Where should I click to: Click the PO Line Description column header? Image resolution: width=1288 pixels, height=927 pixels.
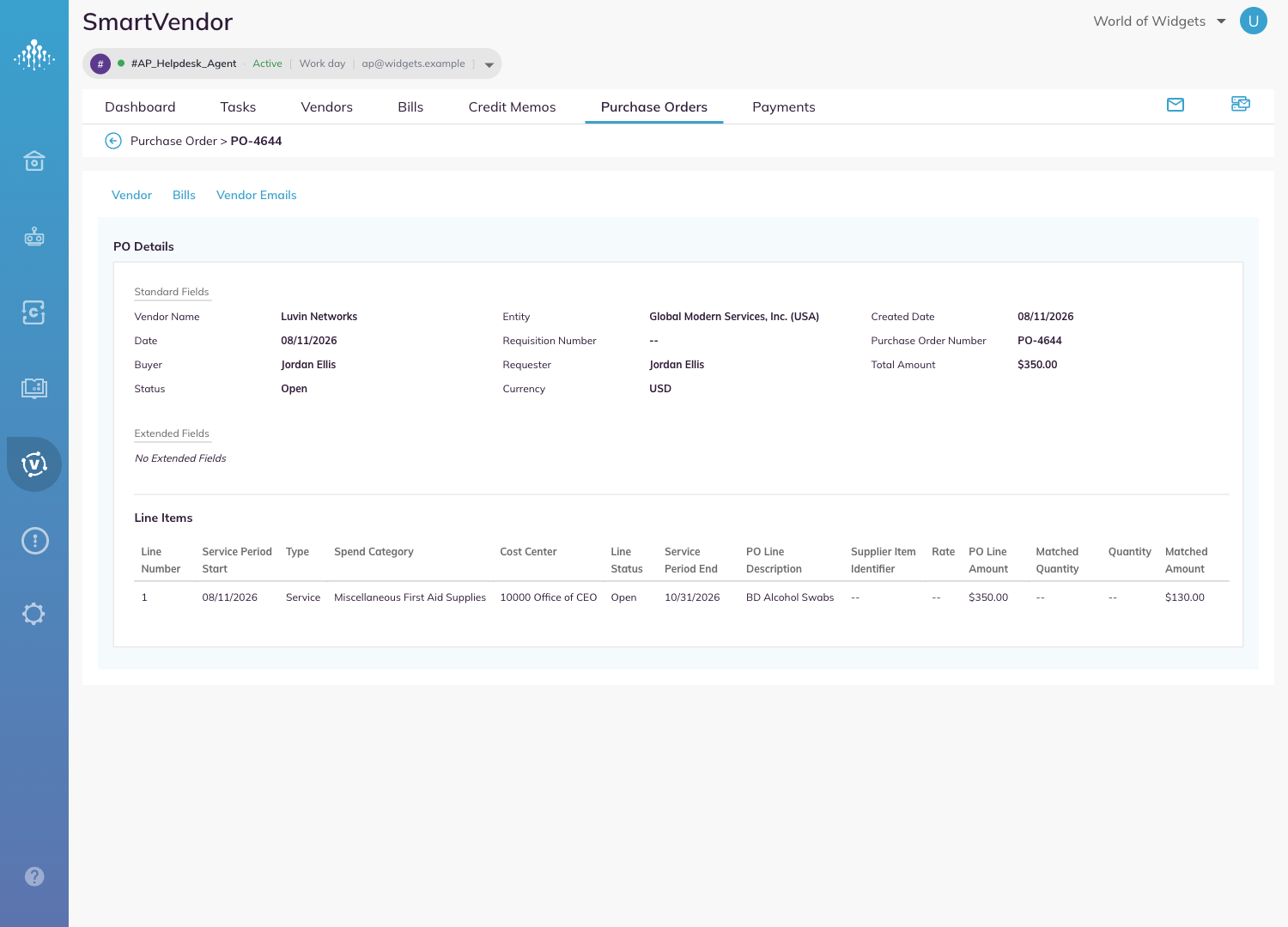point(774,560)
